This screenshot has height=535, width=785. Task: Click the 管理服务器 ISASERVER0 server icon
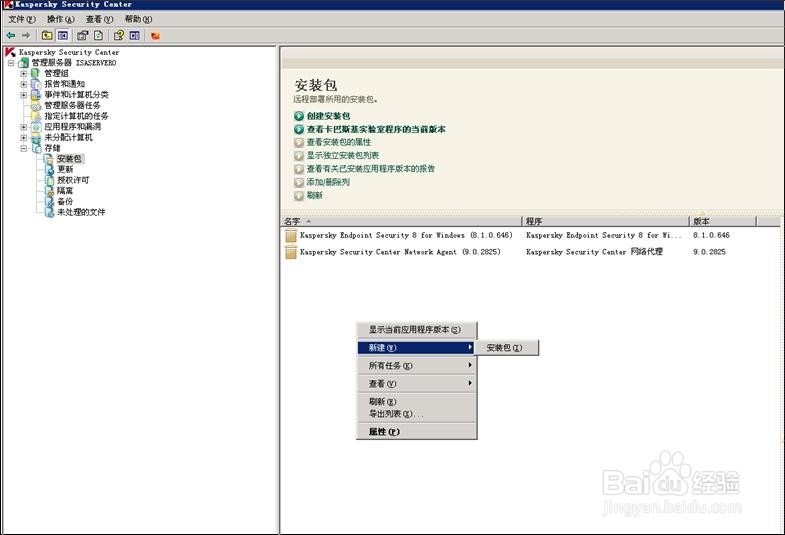[24, 63]
